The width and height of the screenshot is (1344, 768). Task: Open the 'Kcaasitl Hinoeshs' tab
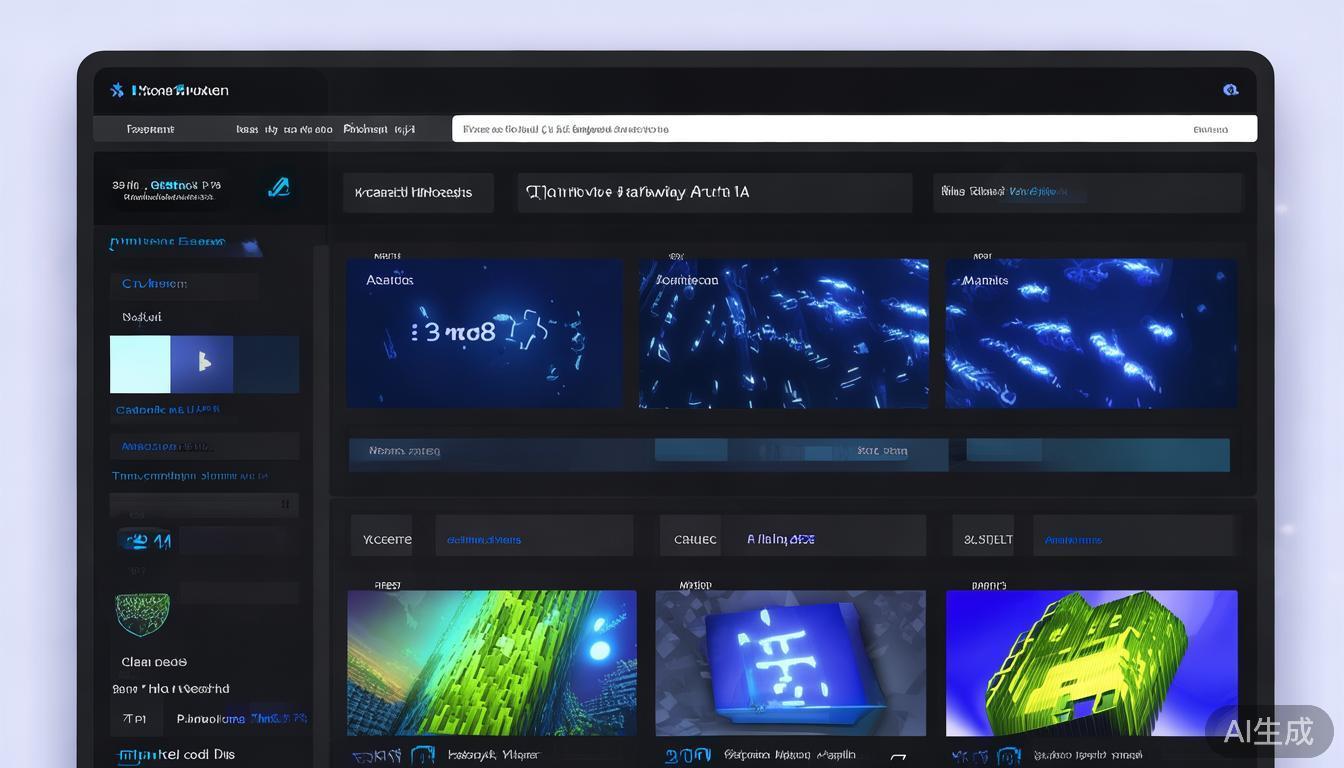click(x=418, y=193)
